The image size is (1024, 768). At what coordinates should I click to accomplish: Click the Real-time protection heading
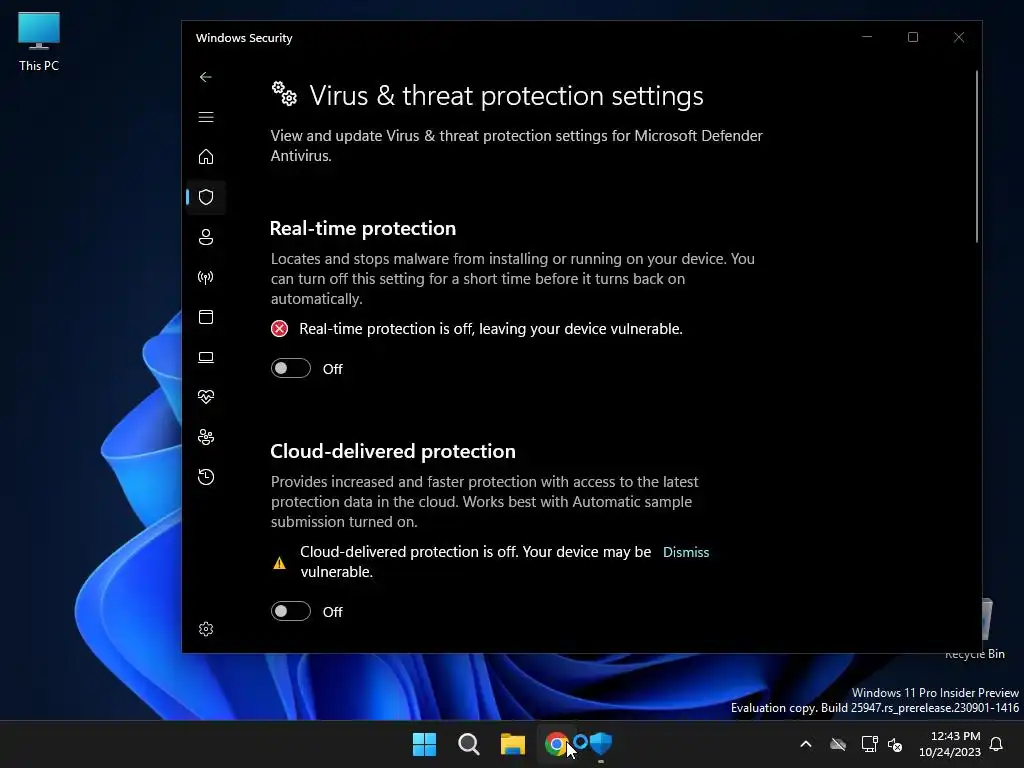(363, 229)
